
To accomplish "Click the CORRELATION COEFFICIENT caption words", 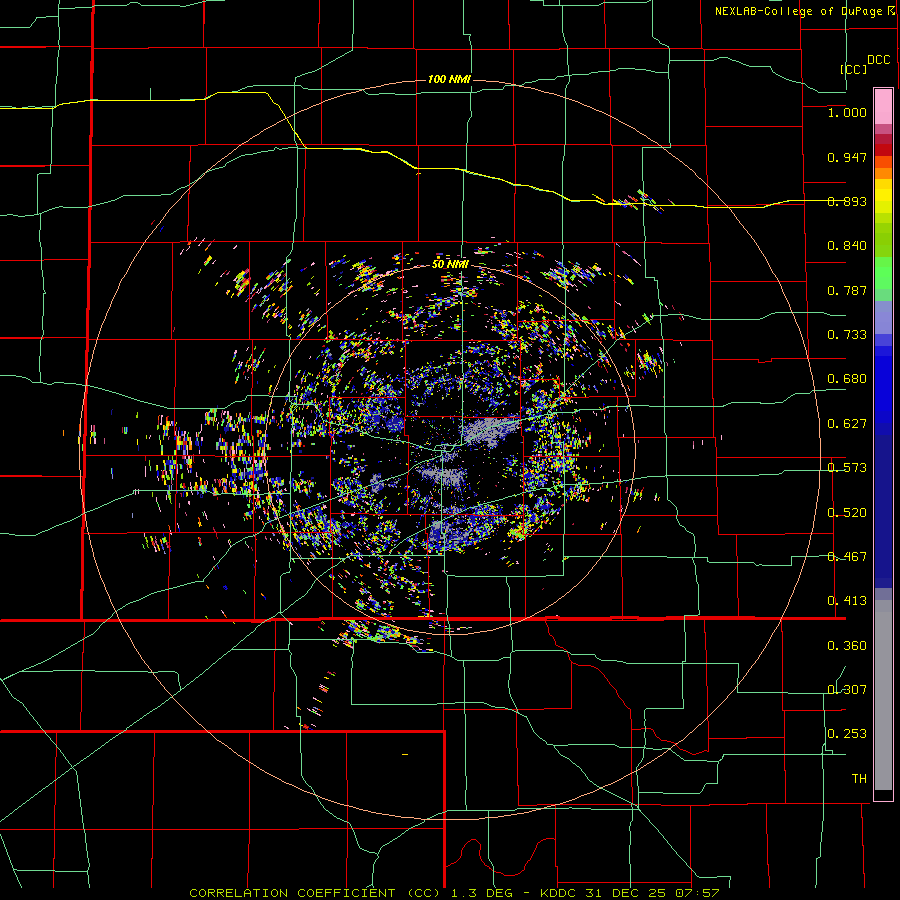I will (x=292, y=893).
